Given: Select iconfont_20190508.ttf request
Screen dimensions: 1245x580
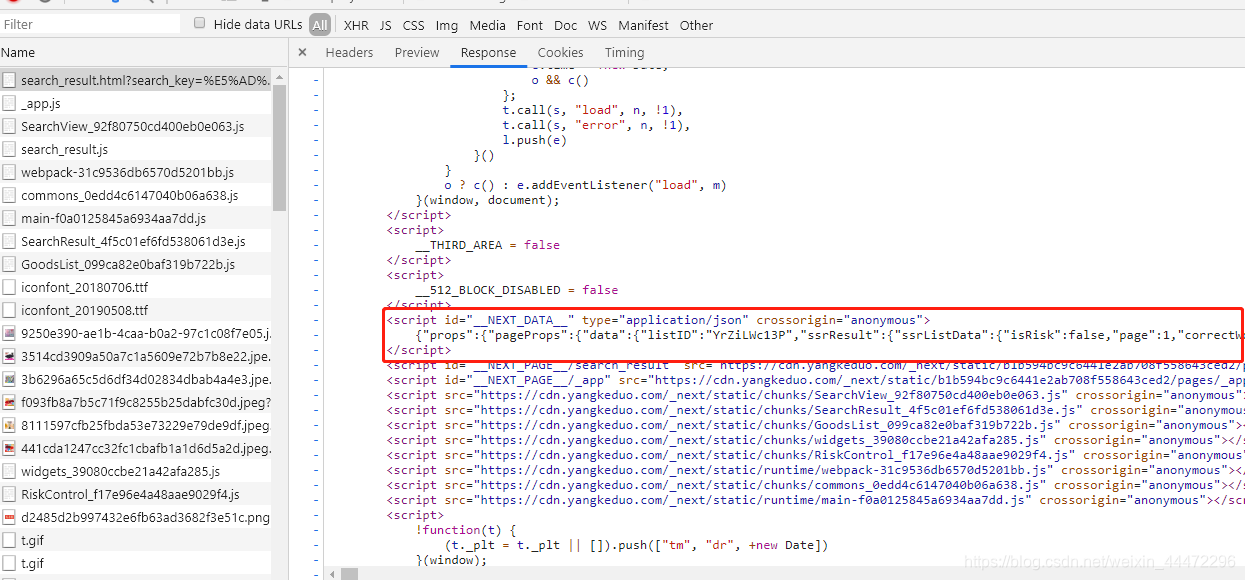Looking at the screenshot, I should pyautogui.click(x=136, y=310).
